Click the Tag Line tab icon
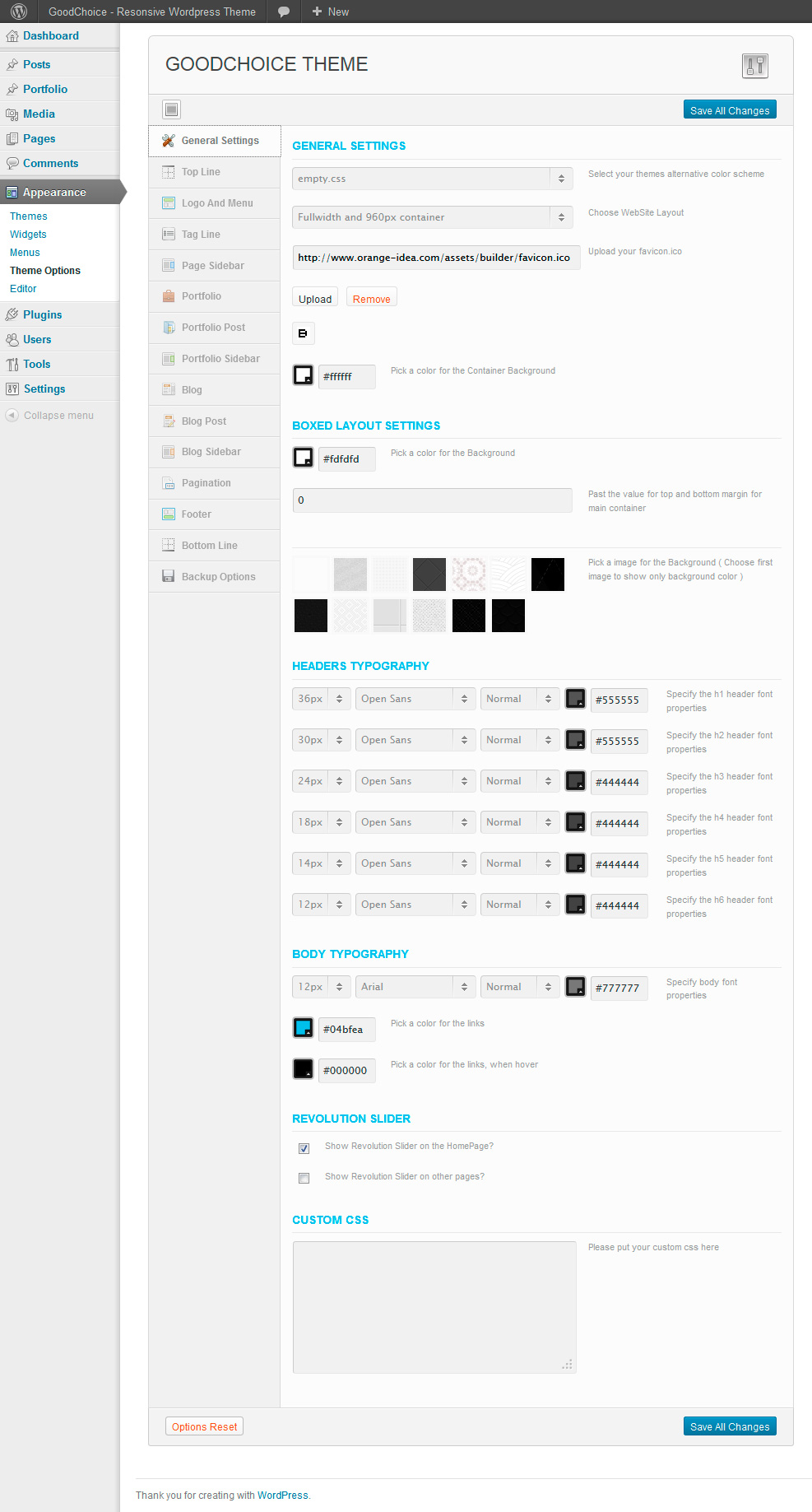The image size is (812, 1512). point(169,235)
